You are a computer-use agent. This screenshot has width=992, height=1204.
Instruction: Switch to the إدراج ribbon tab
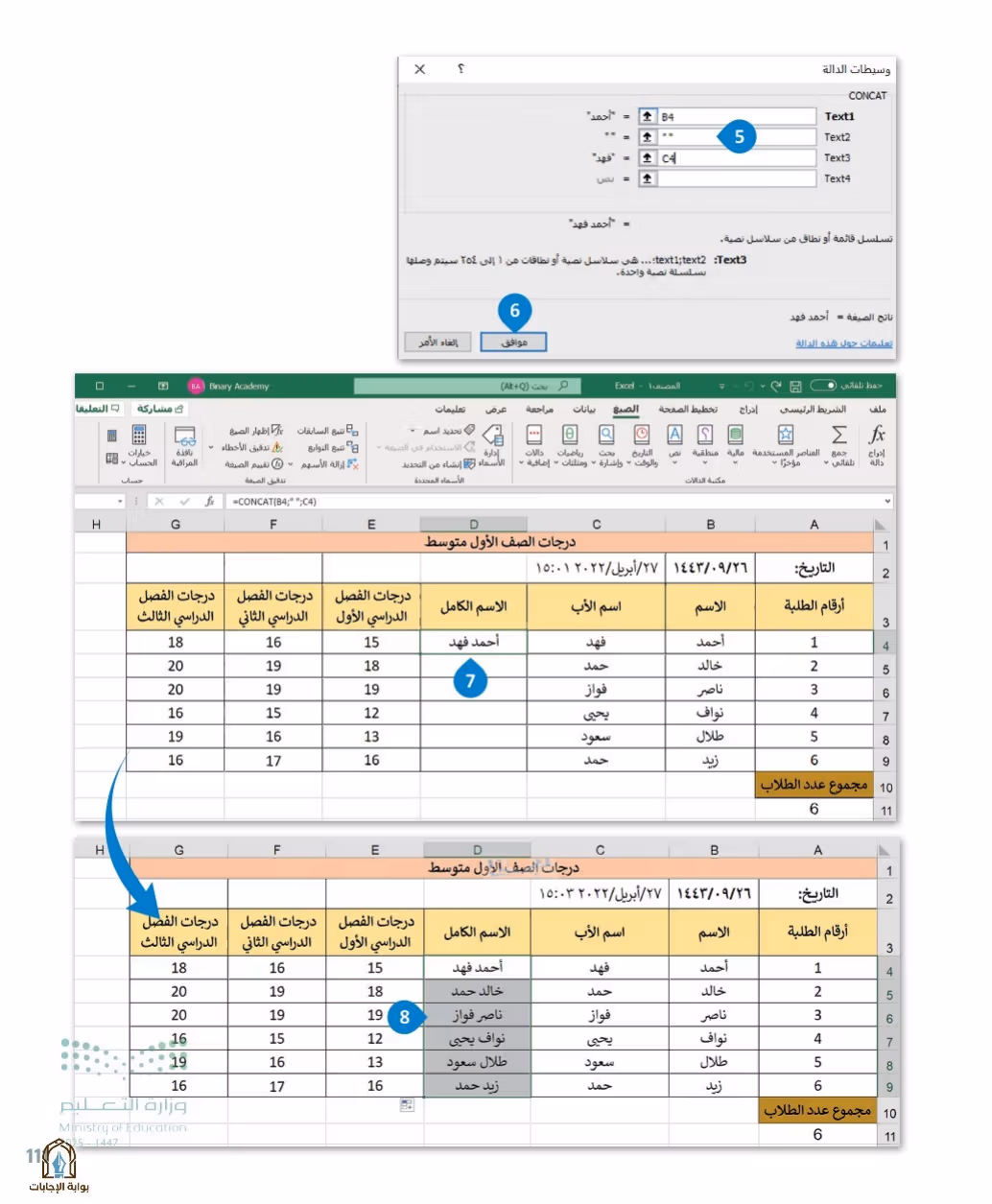click(x=748, y=409)
